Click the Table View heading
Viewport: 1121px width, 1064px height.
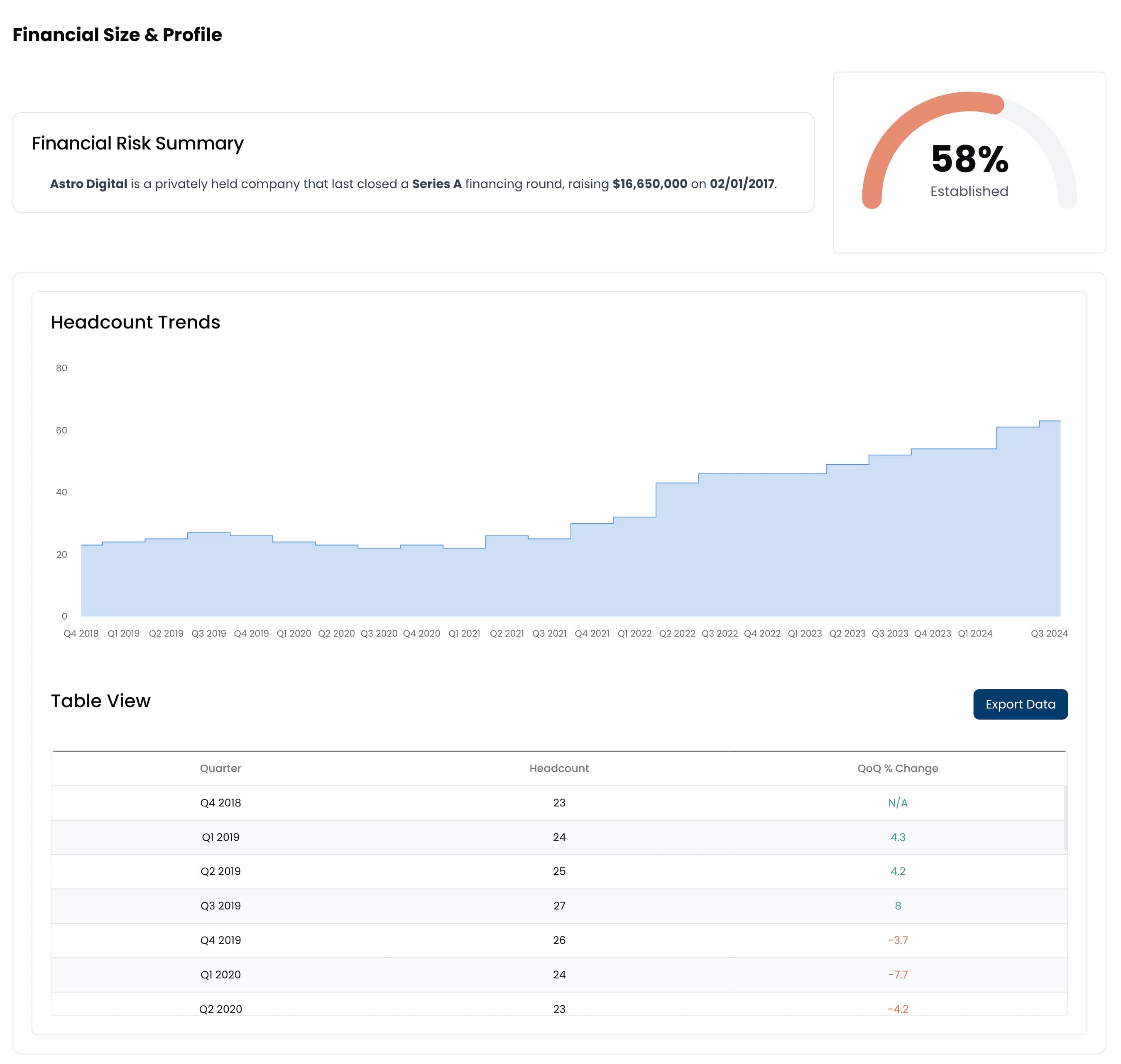coord(100,701)
